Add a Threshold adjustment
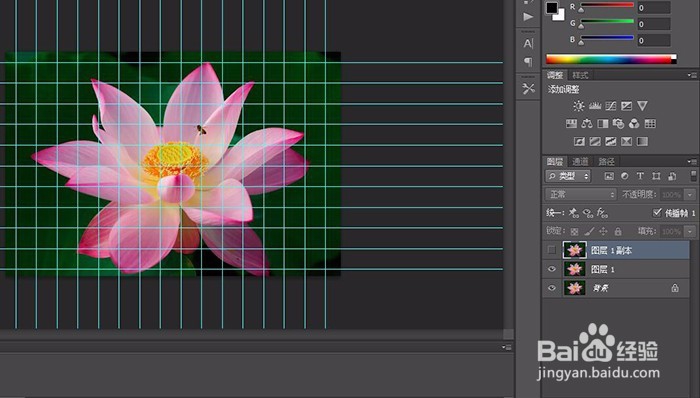 610,141
